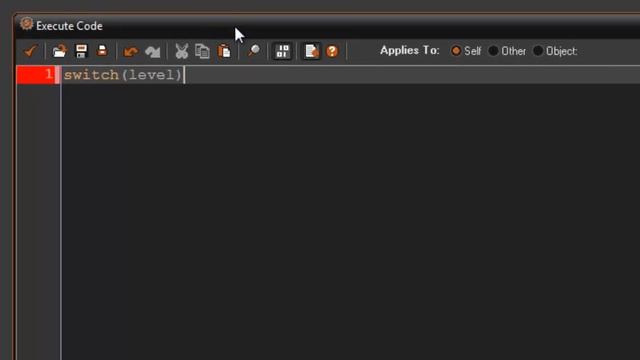
Task: Toggle the code page icon beside Help
Action: [x=311, y=51]
